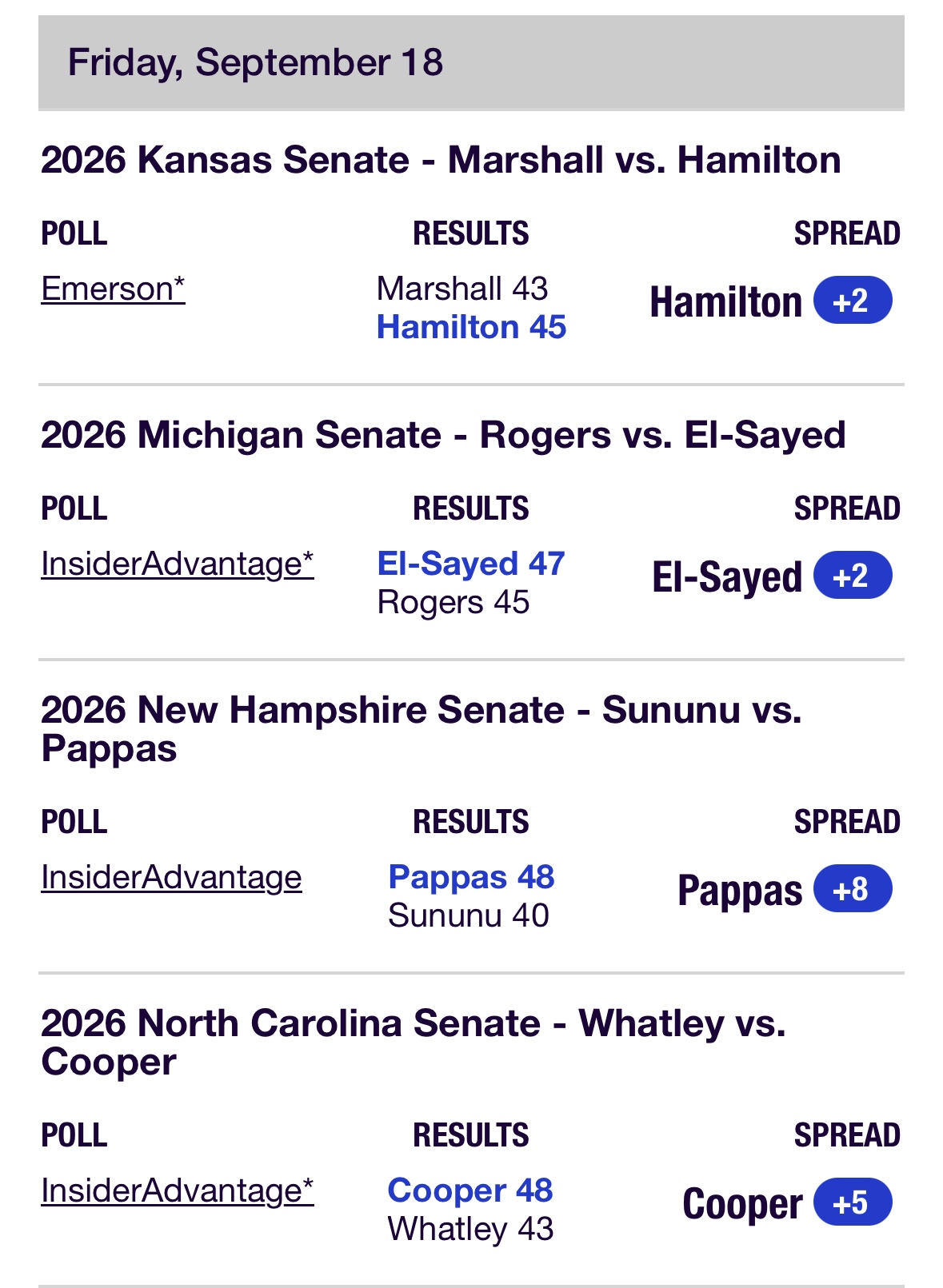Click the Cooper 48 result text
943x1288 pixels.
470,1190
